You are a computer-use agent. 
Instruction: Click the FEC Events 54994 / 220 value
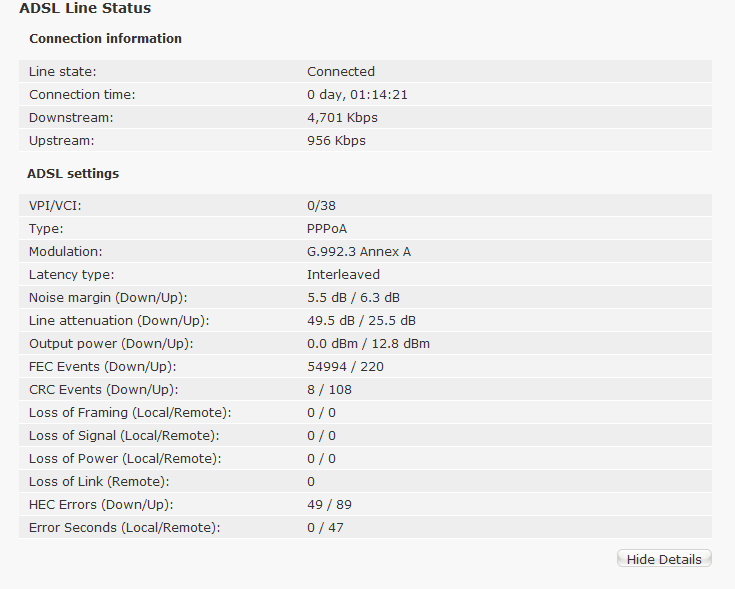(x=345, y=366)
